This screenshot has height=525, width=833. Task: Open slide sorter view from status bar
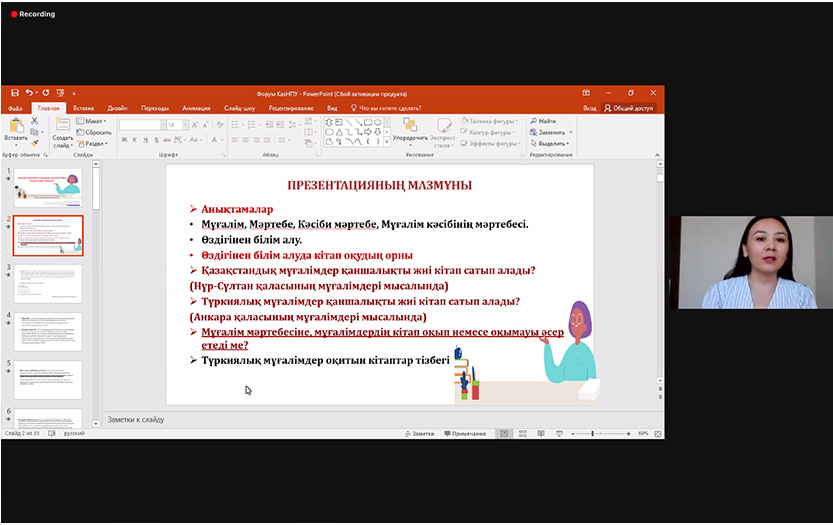tap(522, 434)
